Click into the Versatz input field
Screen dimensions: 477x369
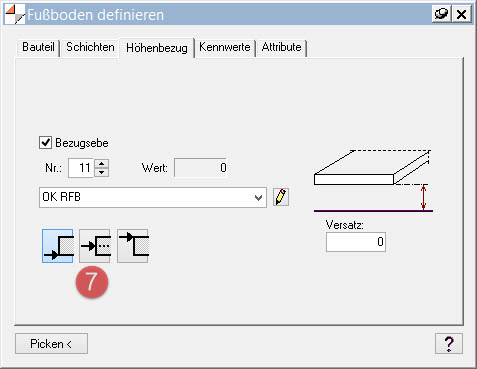(x=356, y=242)
